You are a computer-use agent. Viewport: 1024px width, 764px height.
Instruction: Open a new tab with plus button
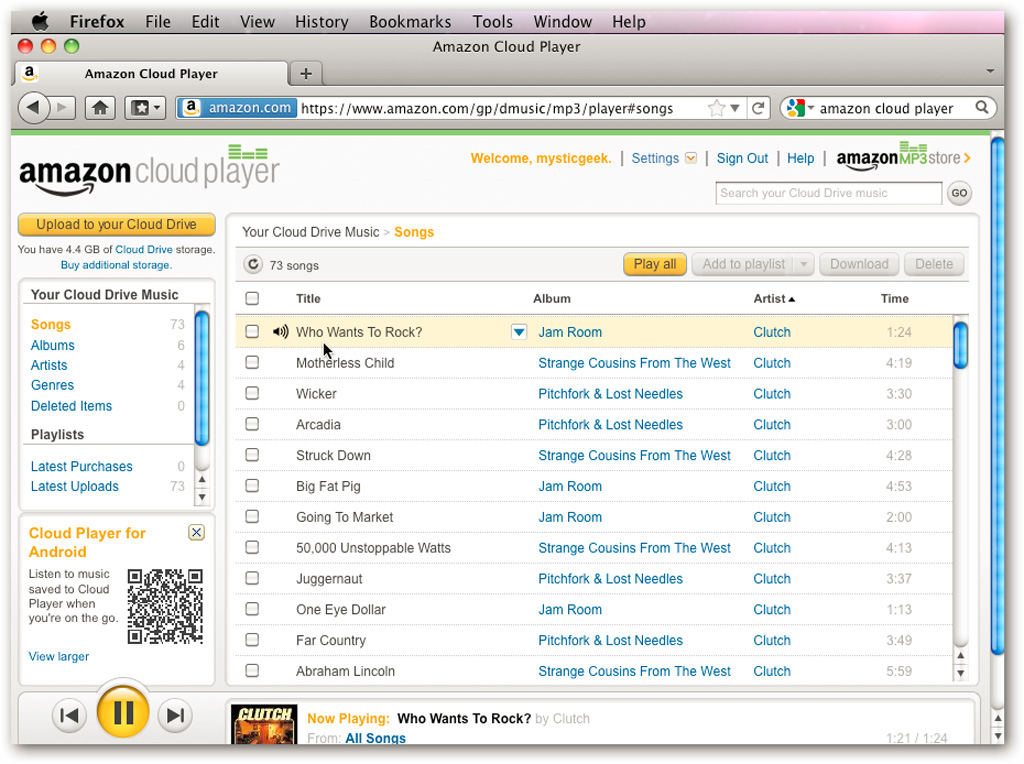point(306,73)
